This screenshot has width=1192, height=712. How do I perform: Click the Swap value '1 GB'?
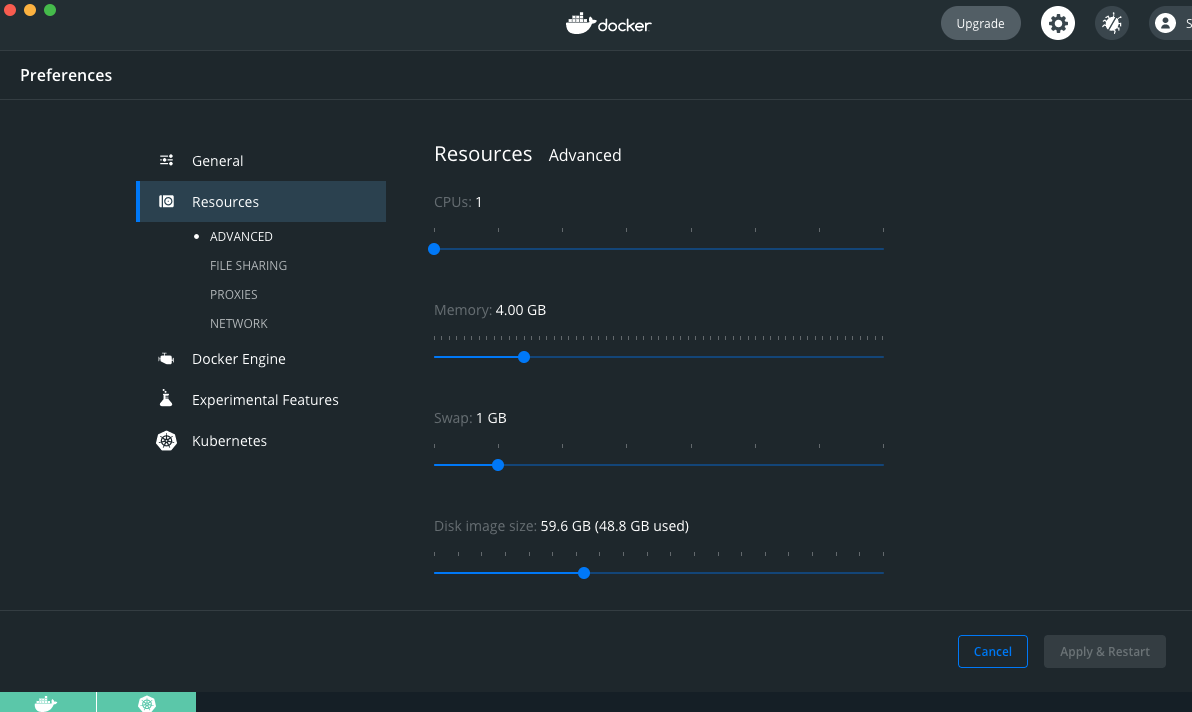point(491,418)
